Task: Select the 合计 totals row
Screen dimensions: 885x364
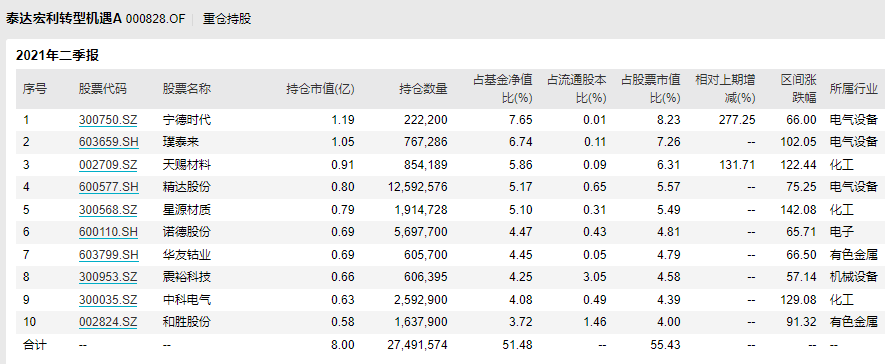Action: click(x=446, y=345)
